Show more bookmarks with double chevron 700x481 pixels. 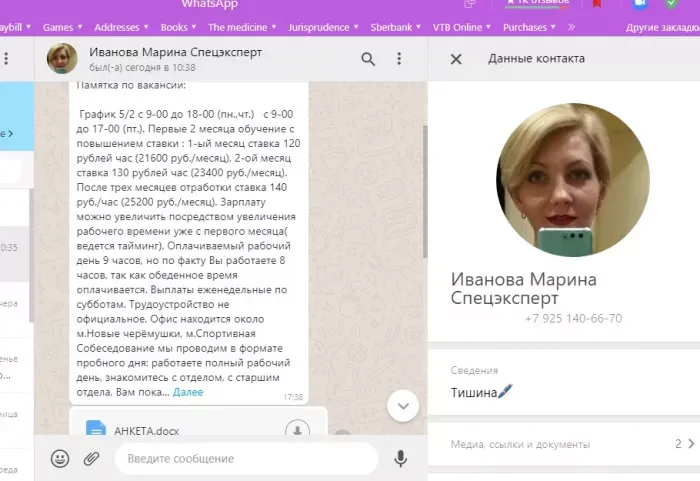point(571,27)
